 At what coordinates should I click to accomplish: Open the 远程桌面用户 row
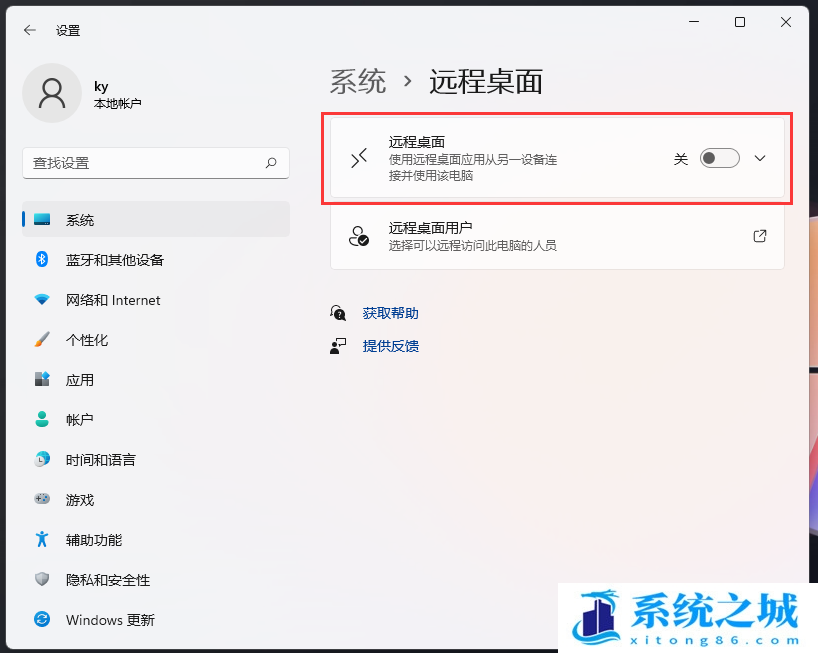[x=557, y=236]
